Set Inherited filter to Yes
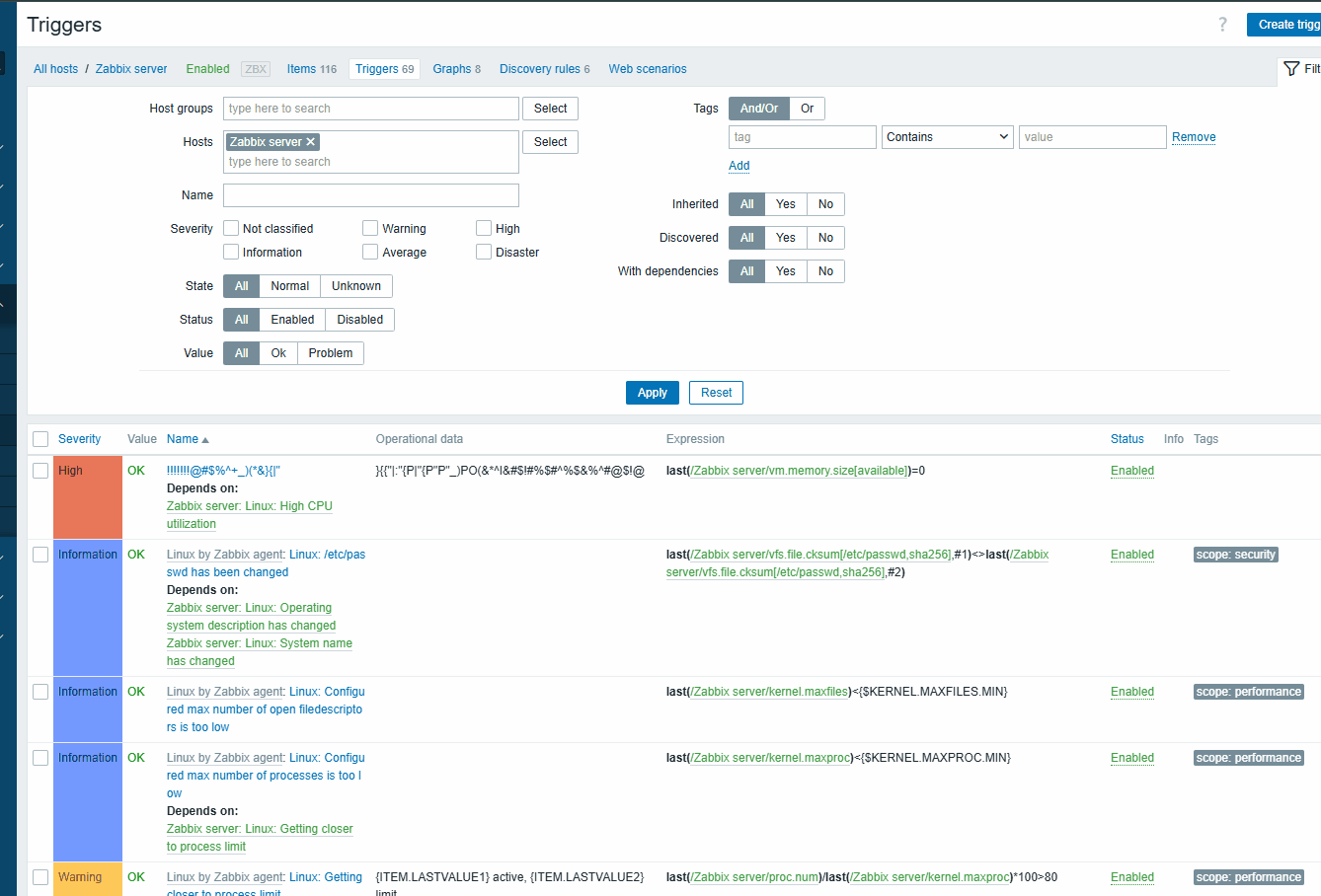 [x=786, y=204]
